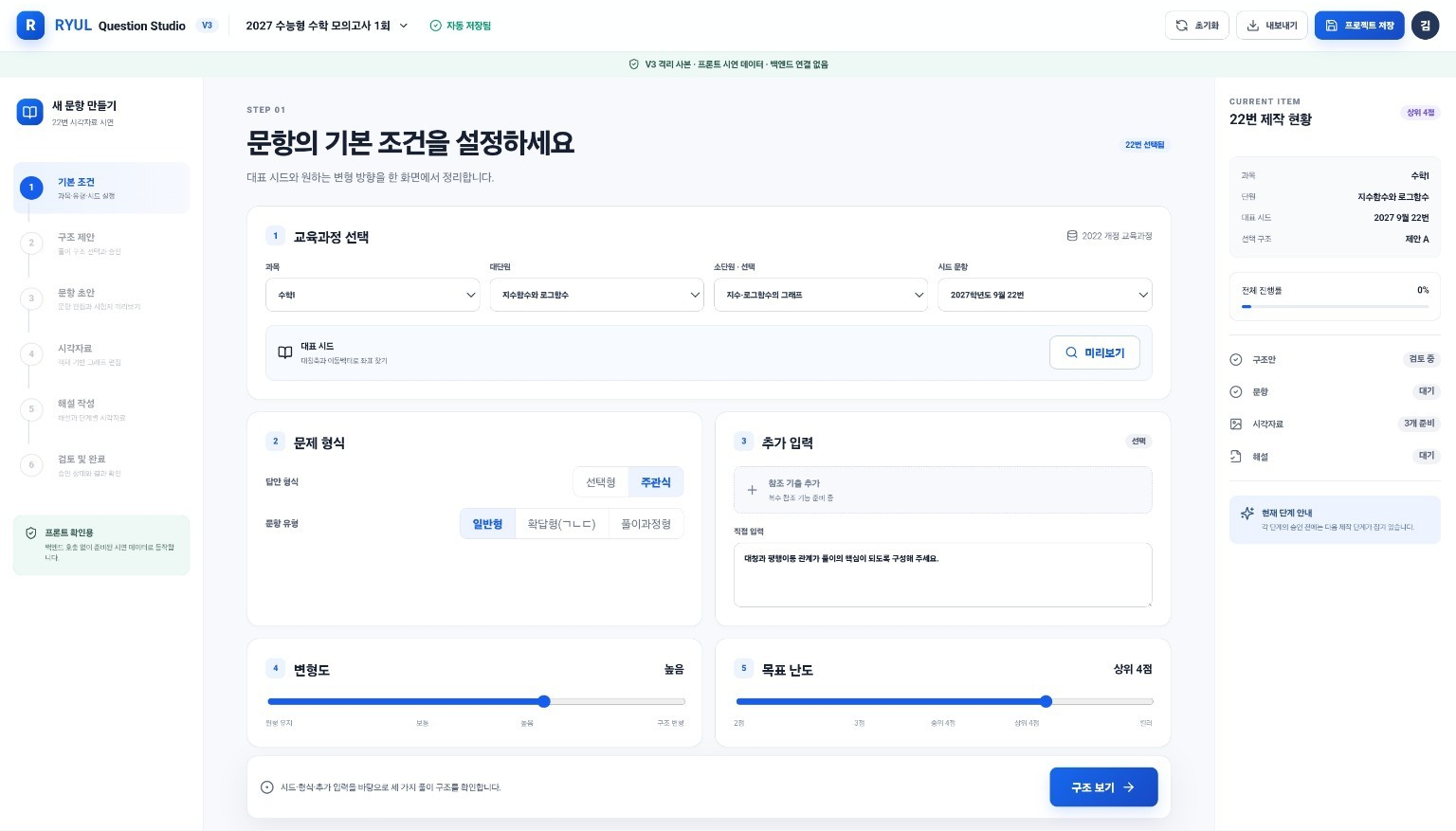This screenshot has width=1456, height=831.
Task: Click the 김 user avatar
Action: click(x=1425, y=26)
